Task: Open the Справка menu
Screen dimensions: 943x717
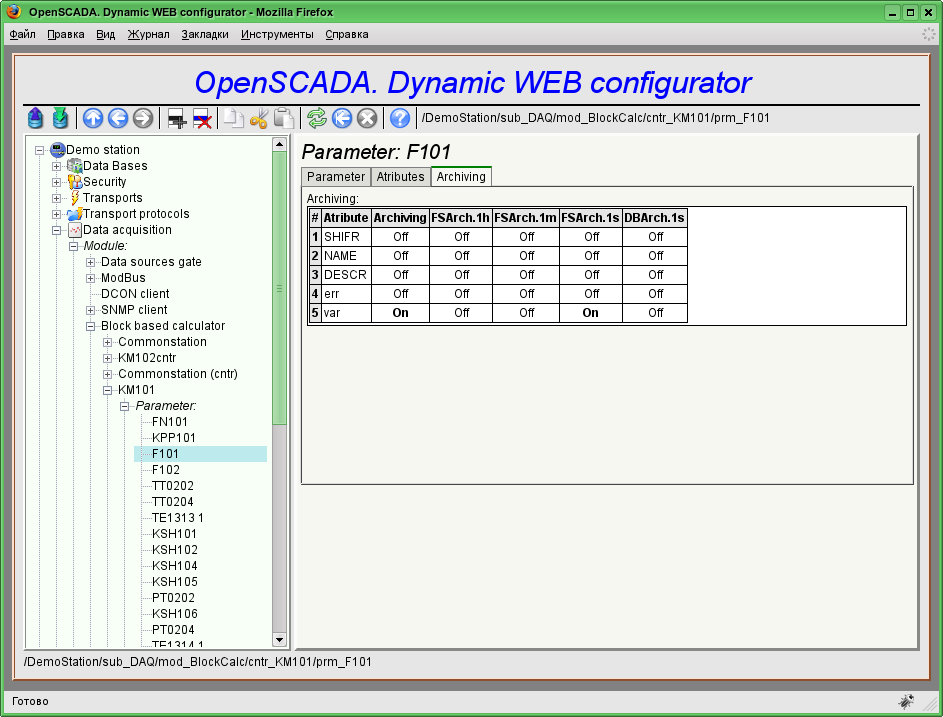Action: (x=347, y=34)
